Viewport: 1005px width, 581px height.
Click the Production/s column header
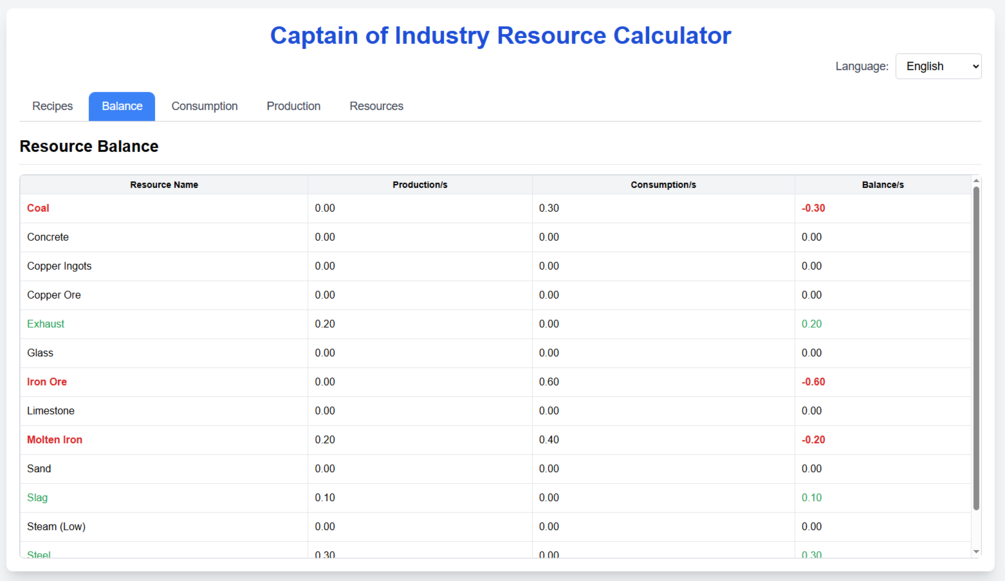(x=420, y=185)
